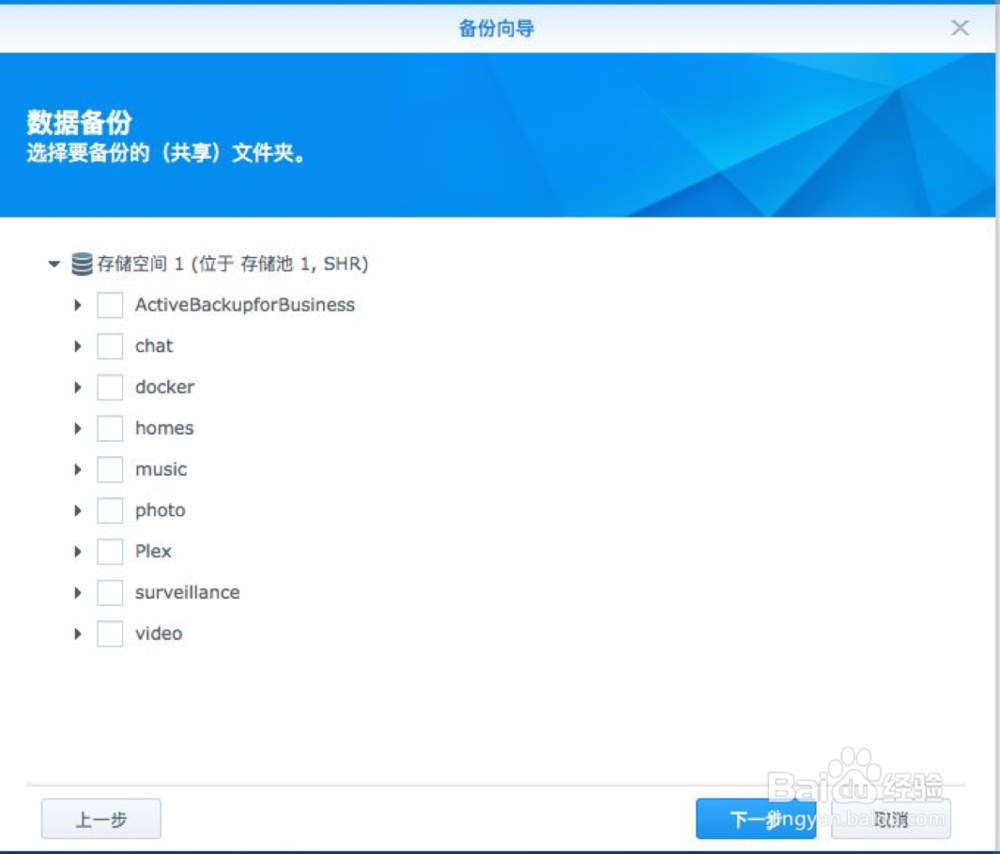The width and height of the screenshot is (1000, 854).
Task: Cancel the wizard with 取消 button
Action: (x=891, y=819)
